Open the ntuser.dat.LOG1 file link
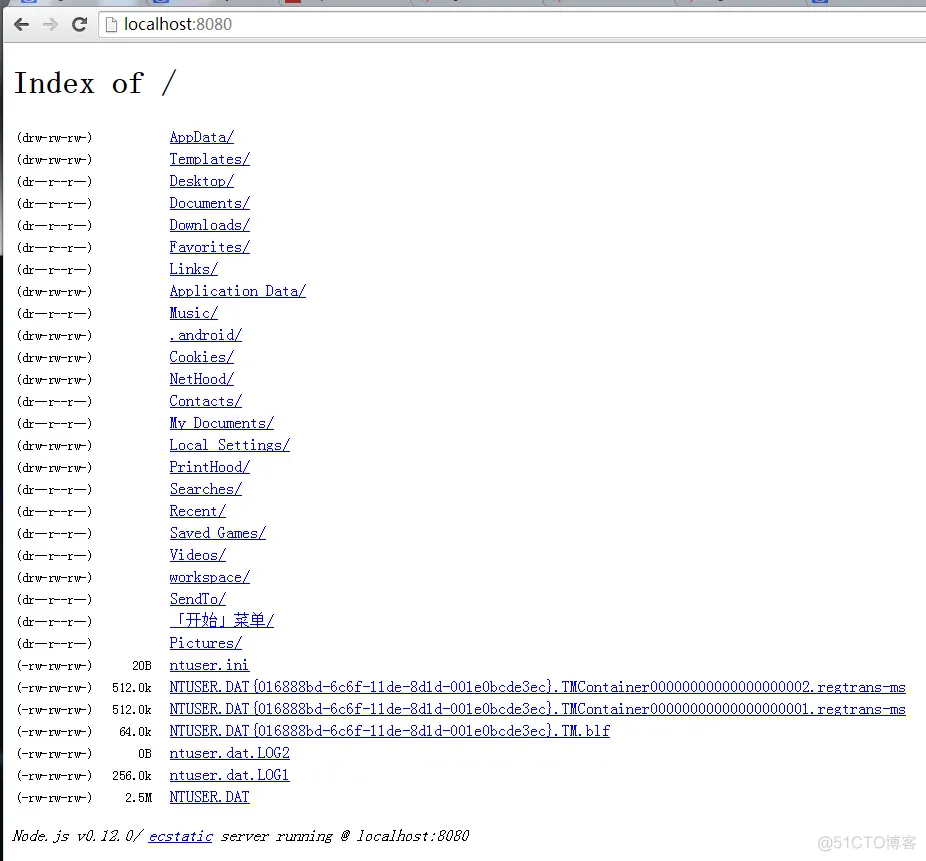This screenshot has width=926, height=861. pos(229,775)
